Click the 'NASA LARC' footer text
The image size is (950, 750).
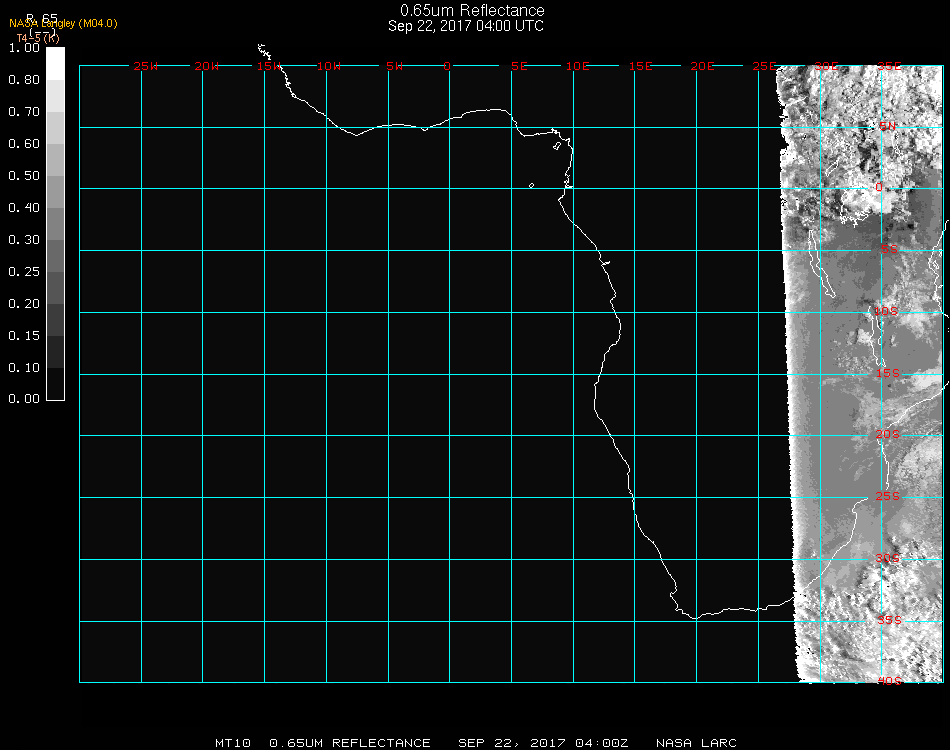click(697, 743)
